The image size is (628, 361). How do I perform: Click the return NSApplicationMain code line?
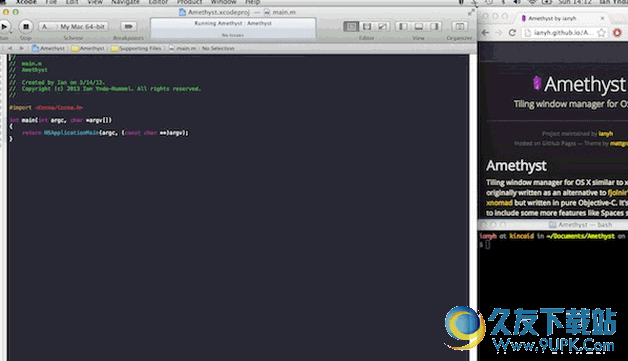(x=105, y=133)
